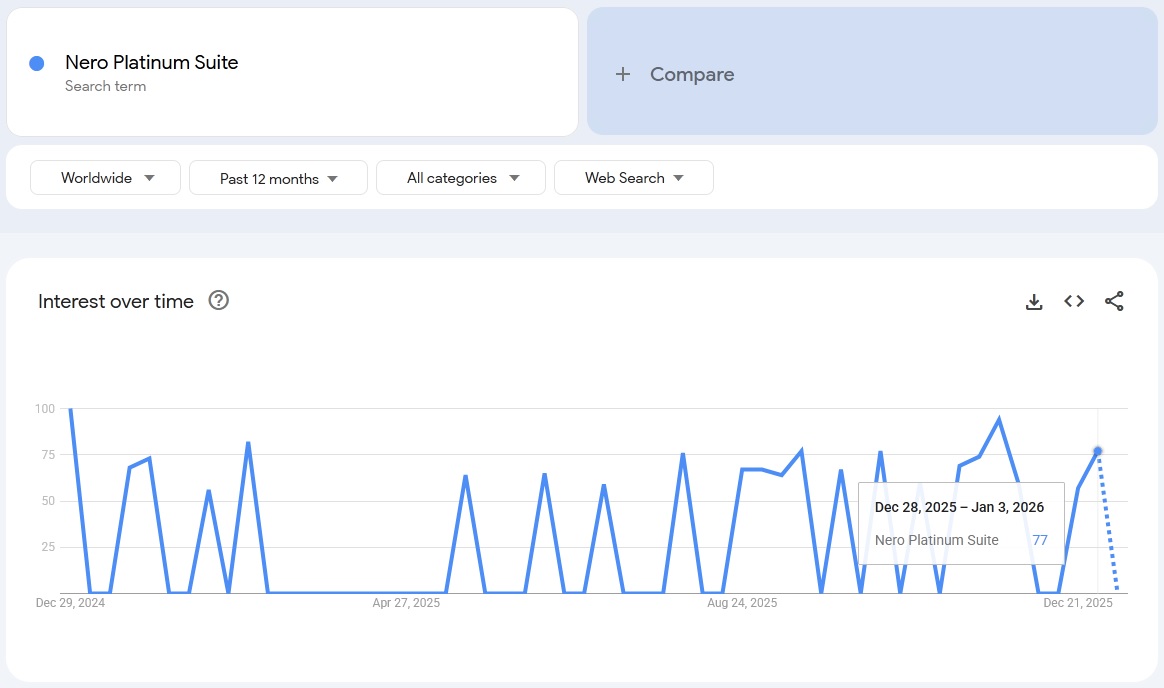Viewport: 1164px width, 688px height.
Task: Click the Search term label under Nero Platinum Suite
Action: pos(106,85)
